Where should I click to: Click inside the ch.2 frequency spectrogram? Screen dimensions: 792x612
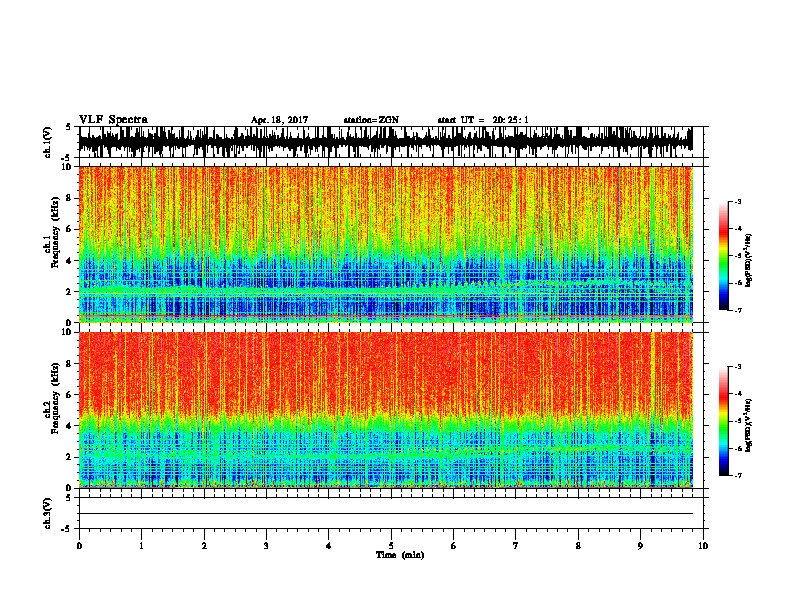[386, 410]
